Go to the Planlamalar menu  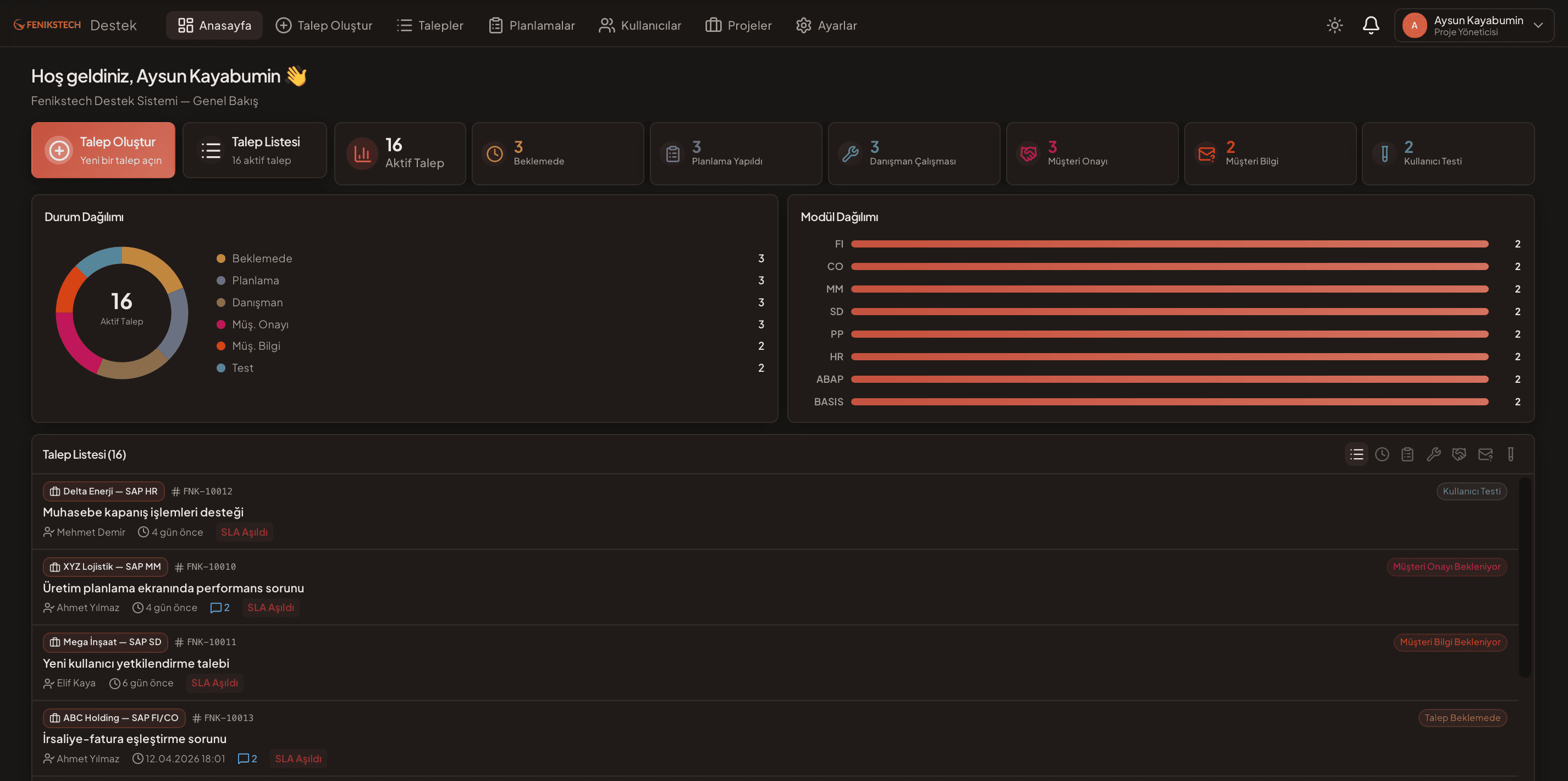tap(532, 25)
